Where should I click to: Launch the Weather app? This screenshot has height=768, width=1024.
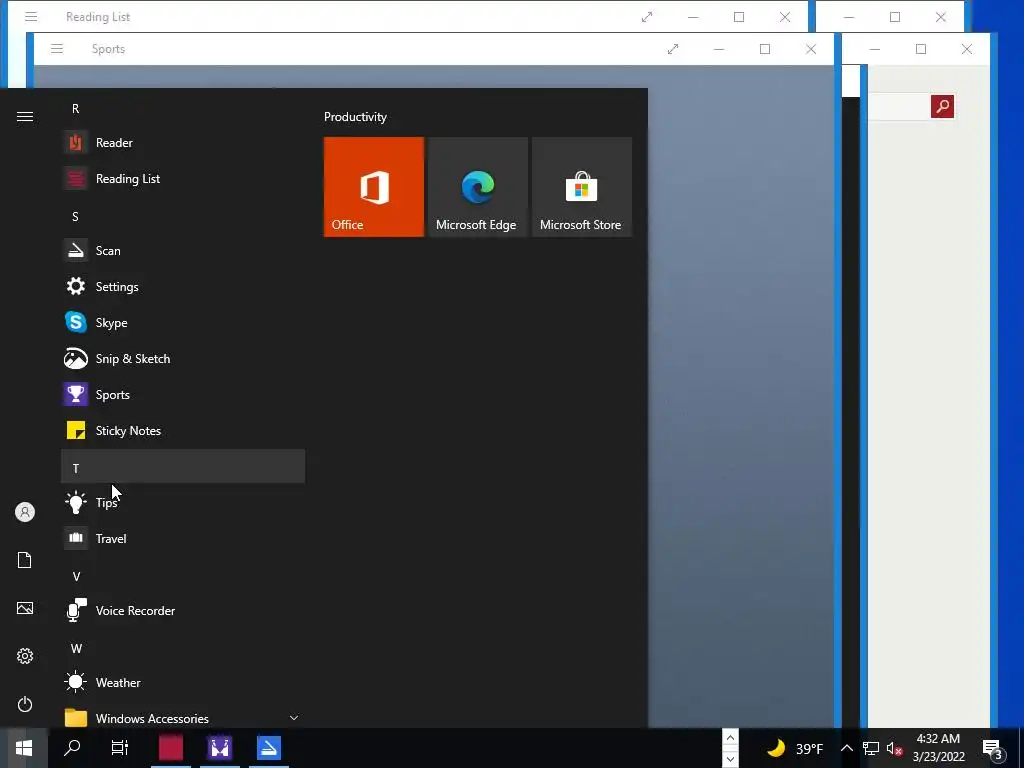pos(183,682)
